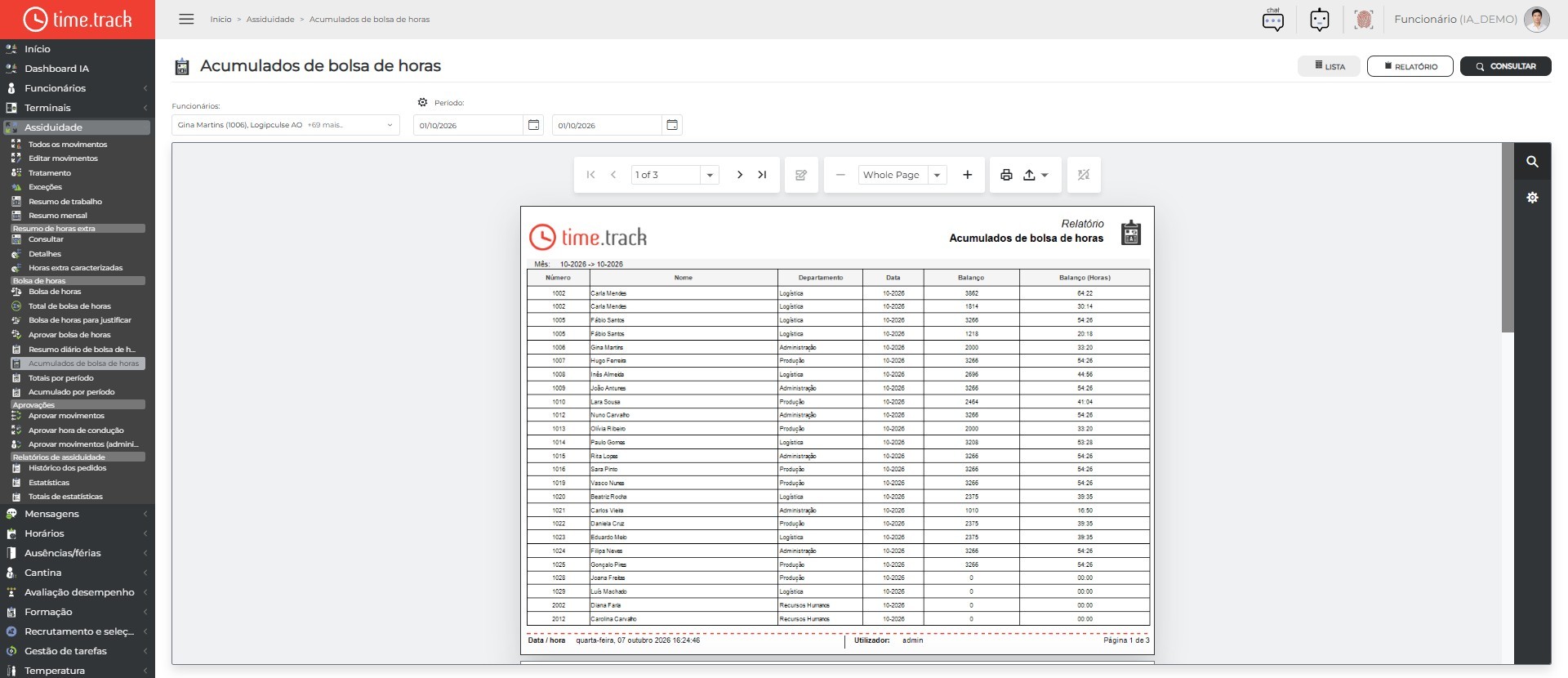Open the user profile avatar
This screenshot has width=1568, height=678.
click(1537, 20)
